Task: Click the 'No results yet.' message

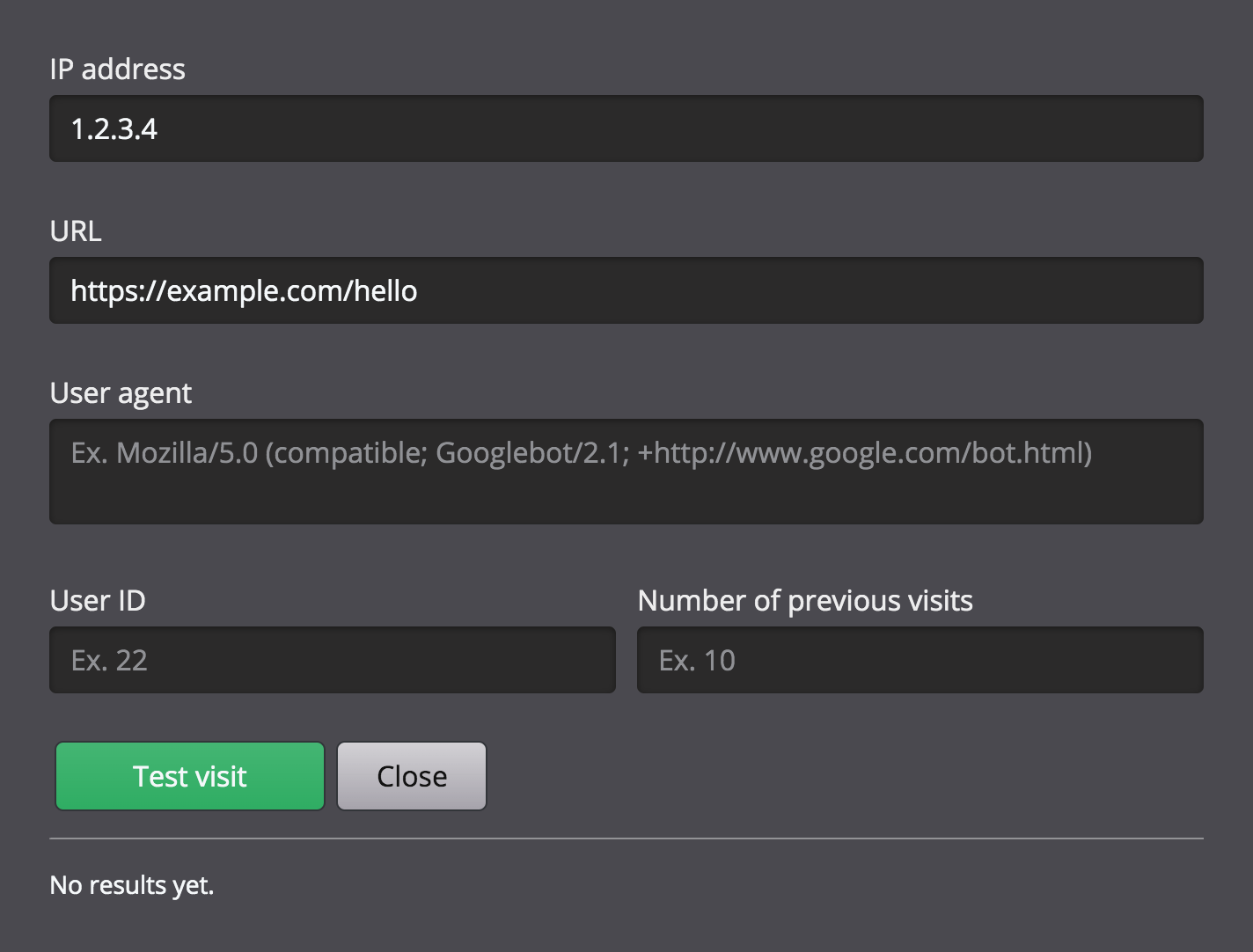Action: tap(132, 885)
